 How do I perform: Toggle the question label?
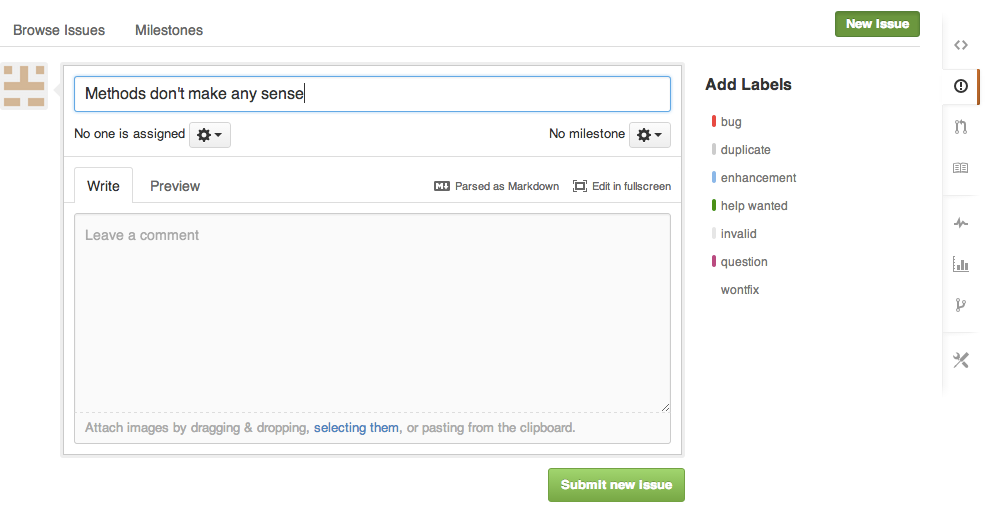click(x=744, y=262)
